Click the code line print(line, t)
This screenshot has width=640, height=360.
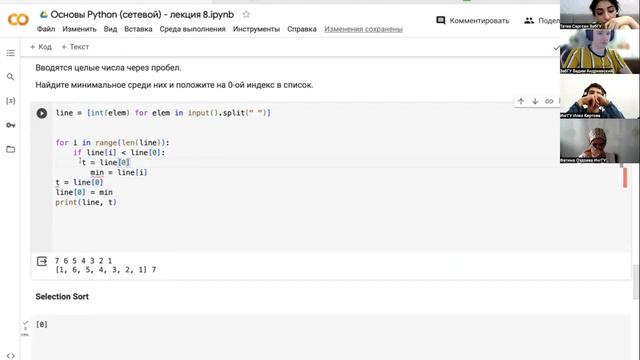pyautogui.click(x=86, y=202)
